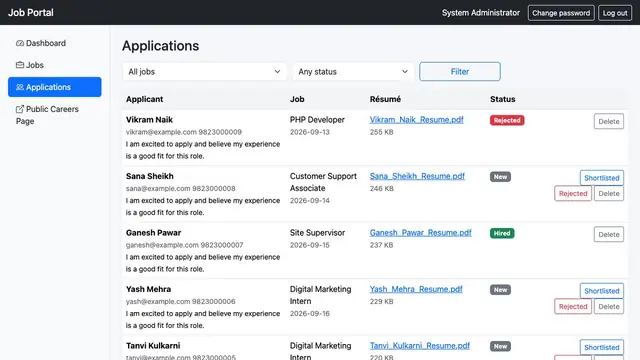This screenshot has height=360, width=640.
Task: Click the applicant name Vikram Naik
Action: pyautogui.click(x=149, y=120)
